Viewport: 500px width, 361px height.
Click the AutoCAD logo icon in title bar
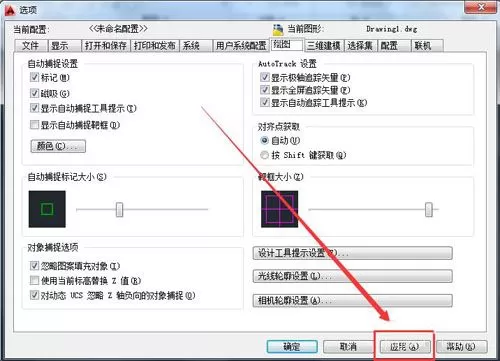[x=10, y=10]
